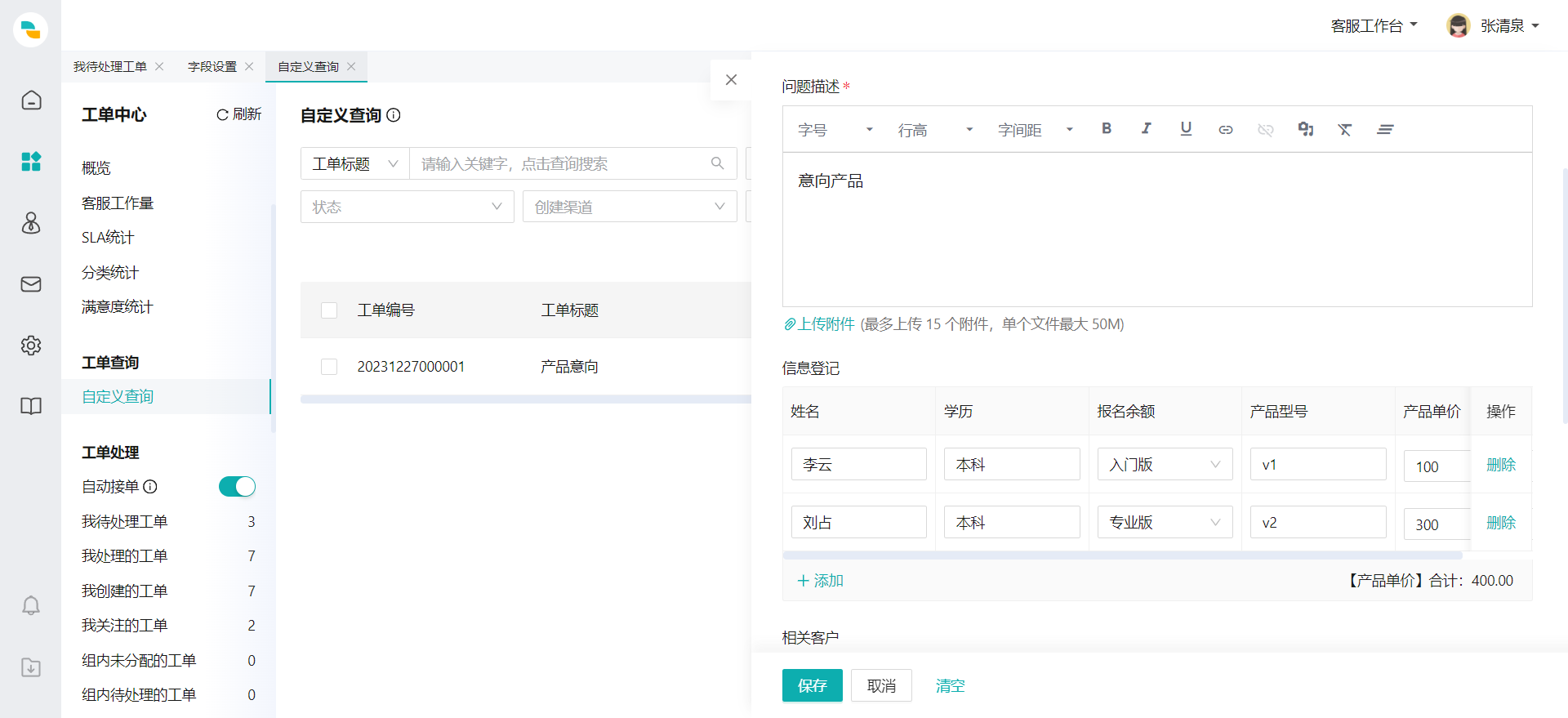Open the settings gear icon in sidebar
The width and height of the screenshot is (1568, 718).
31,345
